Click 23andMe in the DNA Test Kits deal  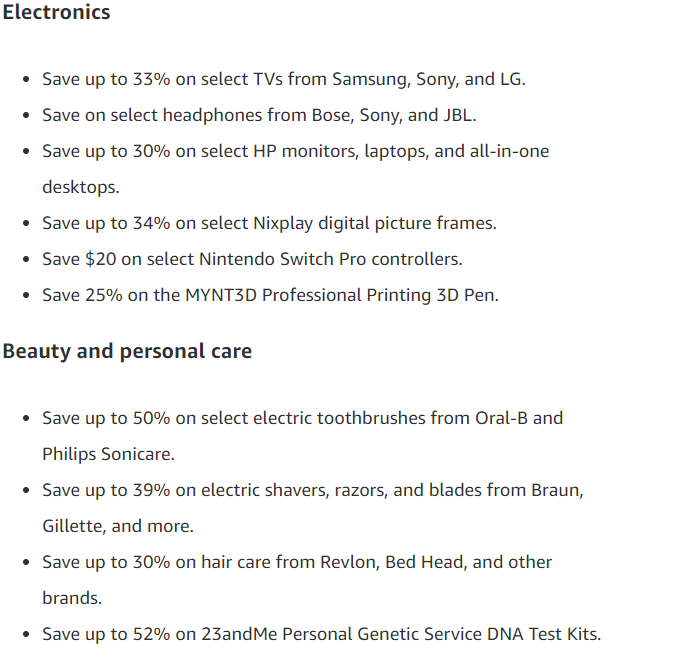[x=239, y=634]
